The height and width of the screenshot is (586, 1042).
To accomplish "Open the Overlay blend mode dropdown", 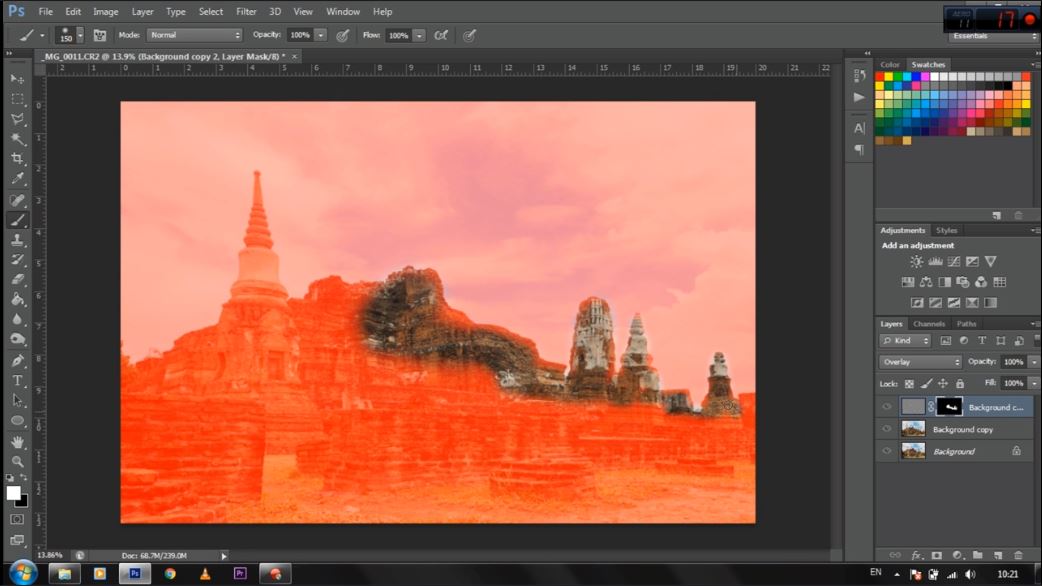I will tap(920, 362).
